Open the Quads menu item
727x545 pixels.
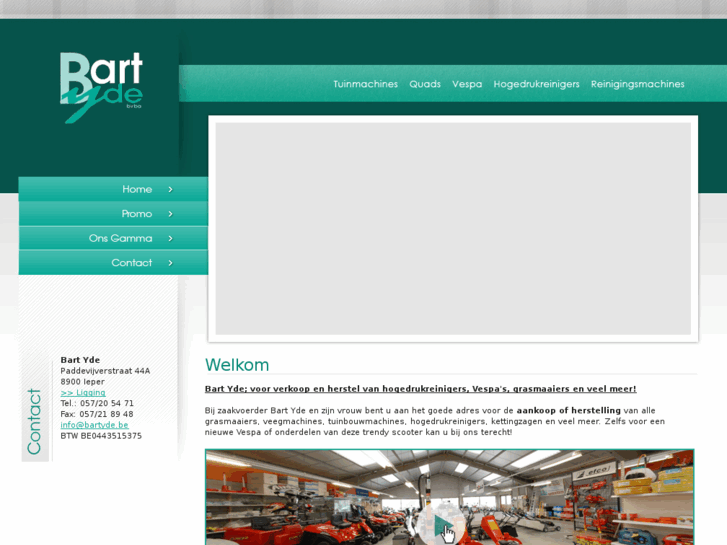[425, 84]
